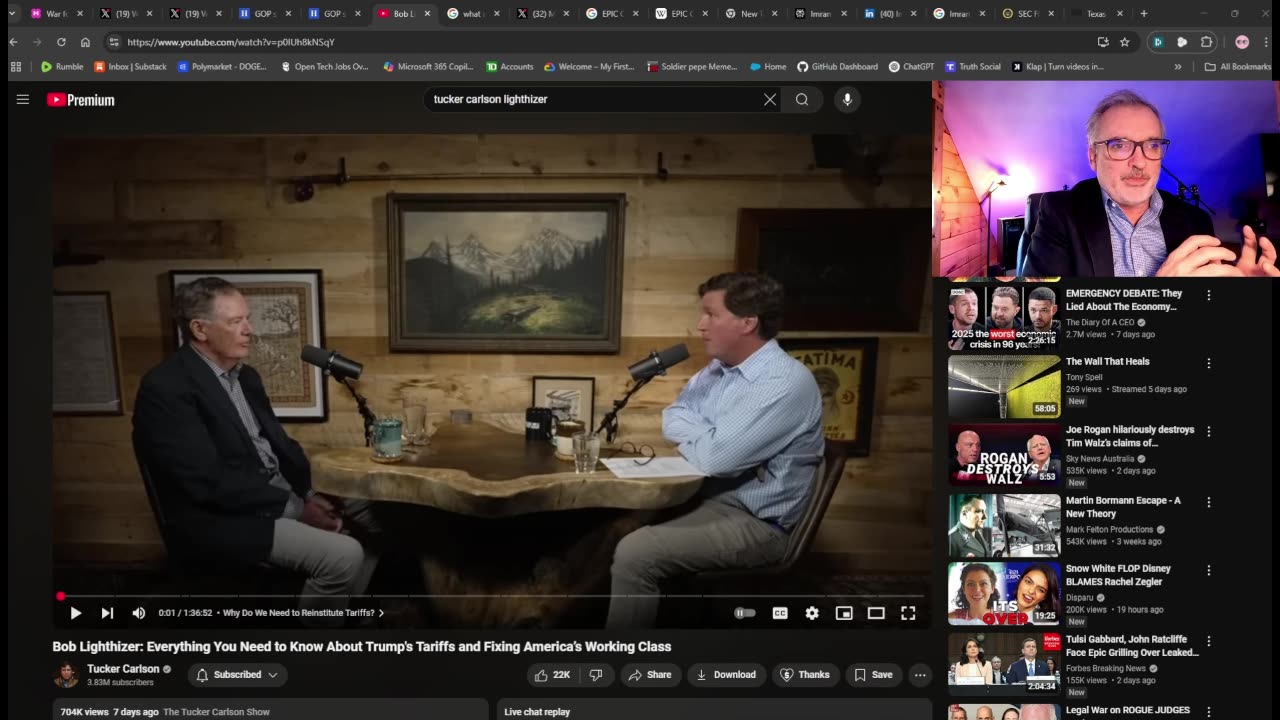Open 'EMERGENCY DEBATE' video thumbnail
The height and width of the screenshot is (720, 1280).
[x=1004, y=318]
